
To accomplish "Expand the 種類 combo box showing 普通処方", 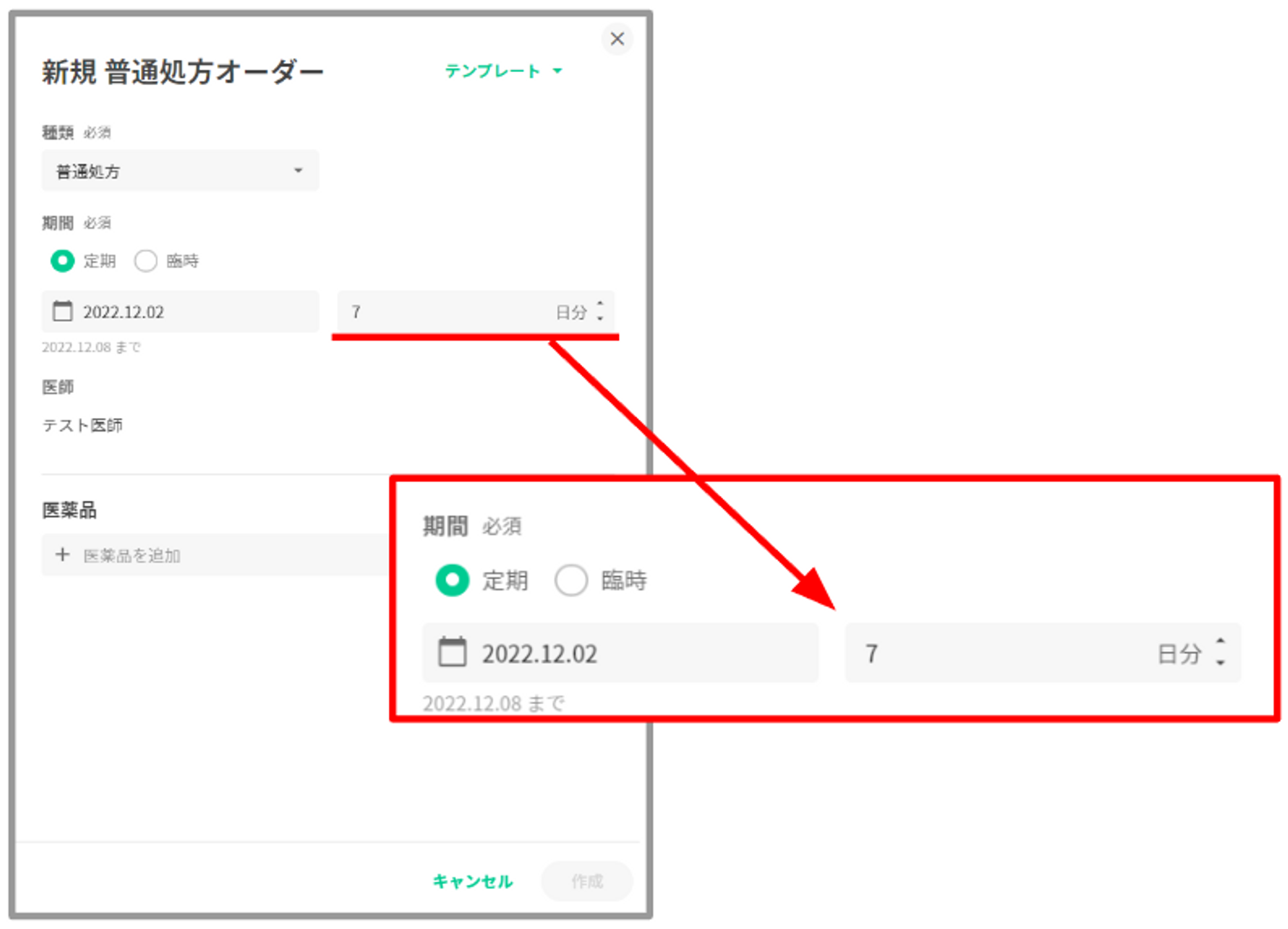I will click(x=180, y=171).
